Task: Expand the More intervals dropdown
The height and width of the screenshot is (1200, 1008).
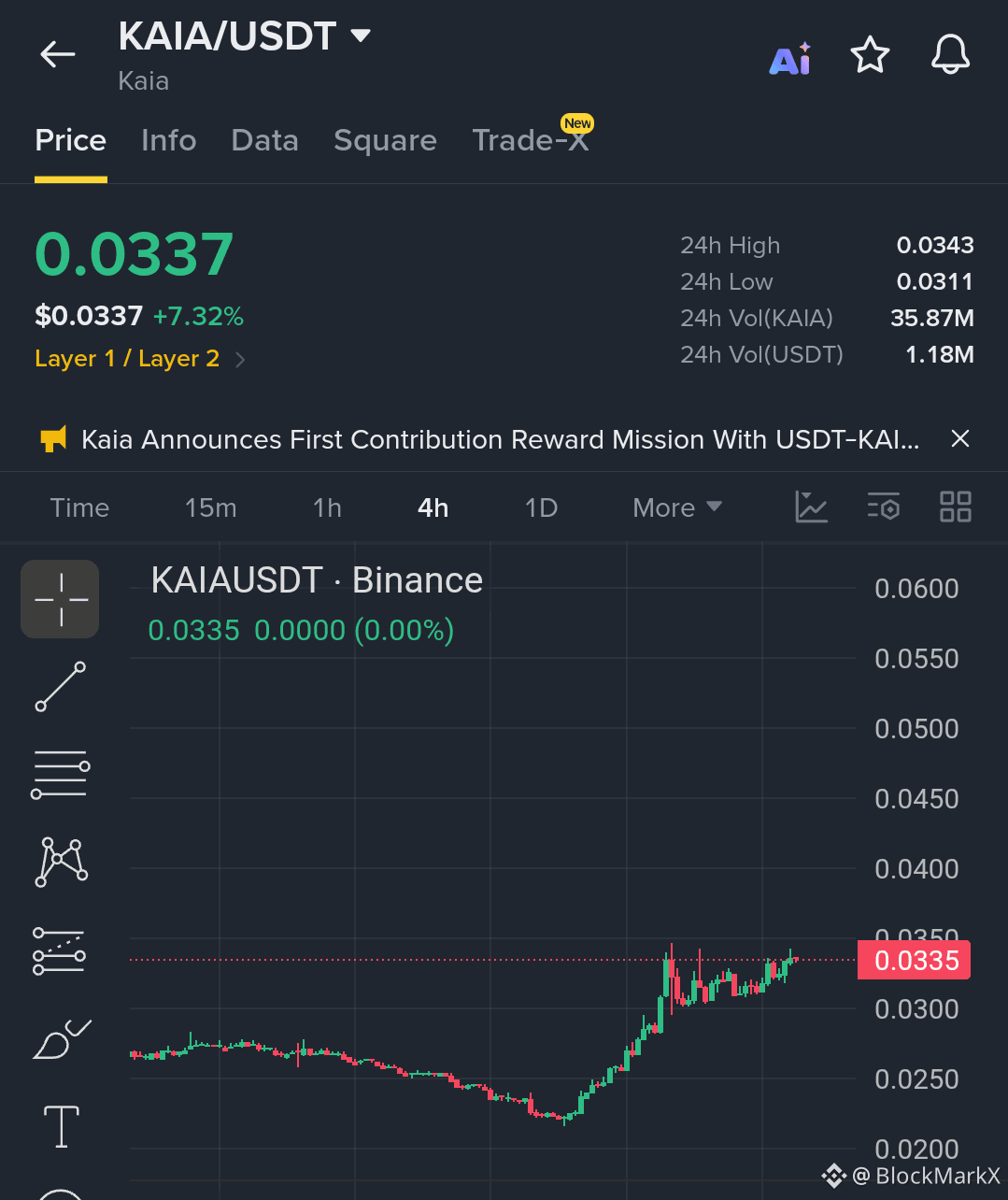Action: [677, 507]
